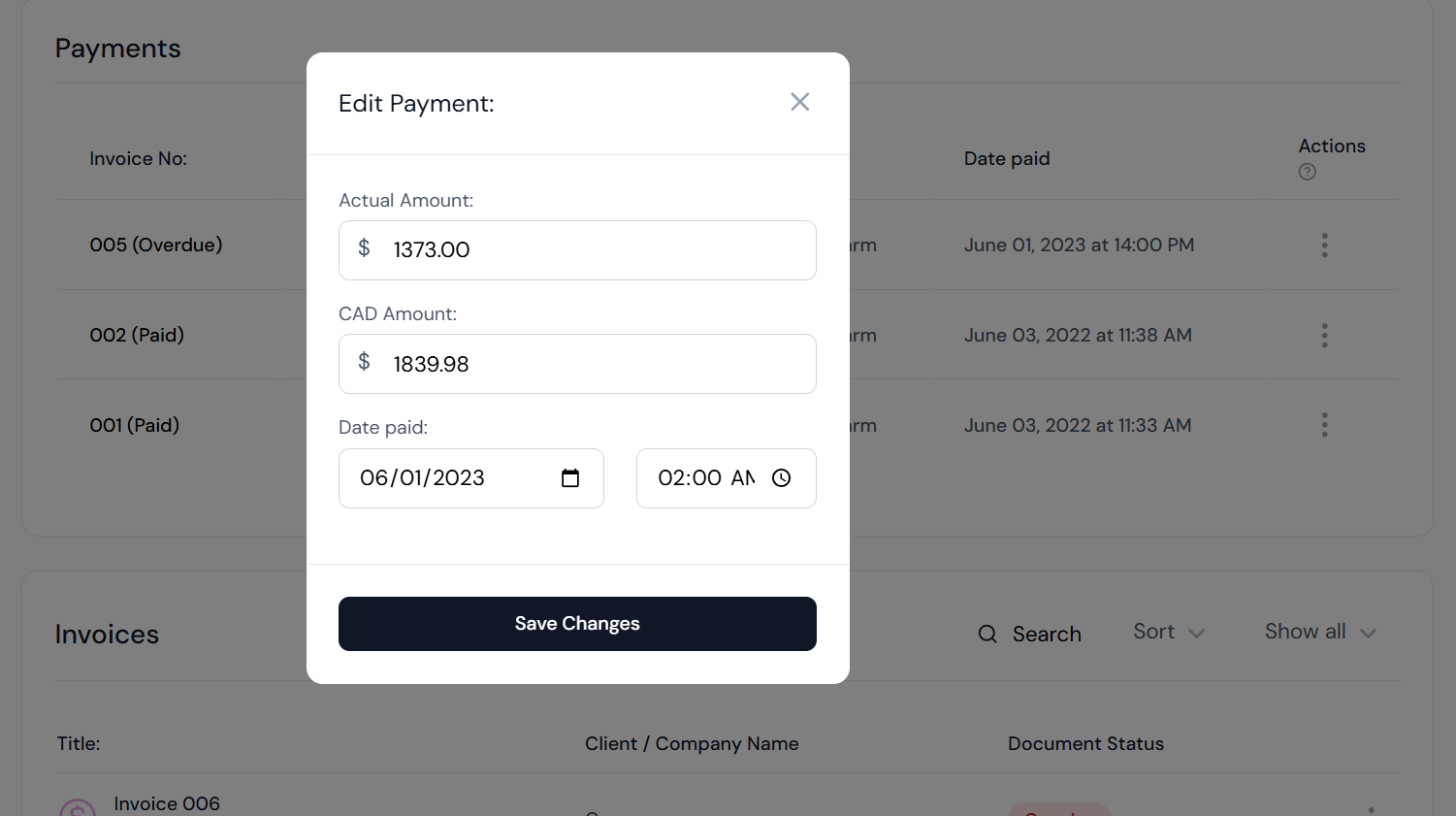Click the Invoice 006 dollar icon
1456x816 pixels.
click(x=78, y=809)
